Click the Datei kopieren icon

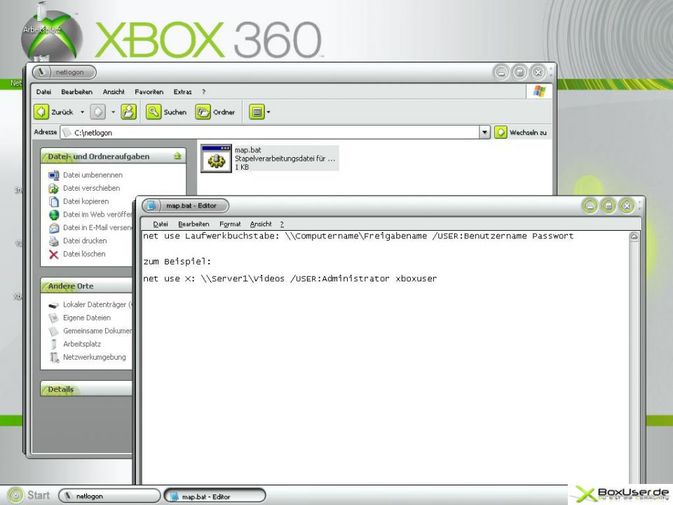(x=54, y=202)
